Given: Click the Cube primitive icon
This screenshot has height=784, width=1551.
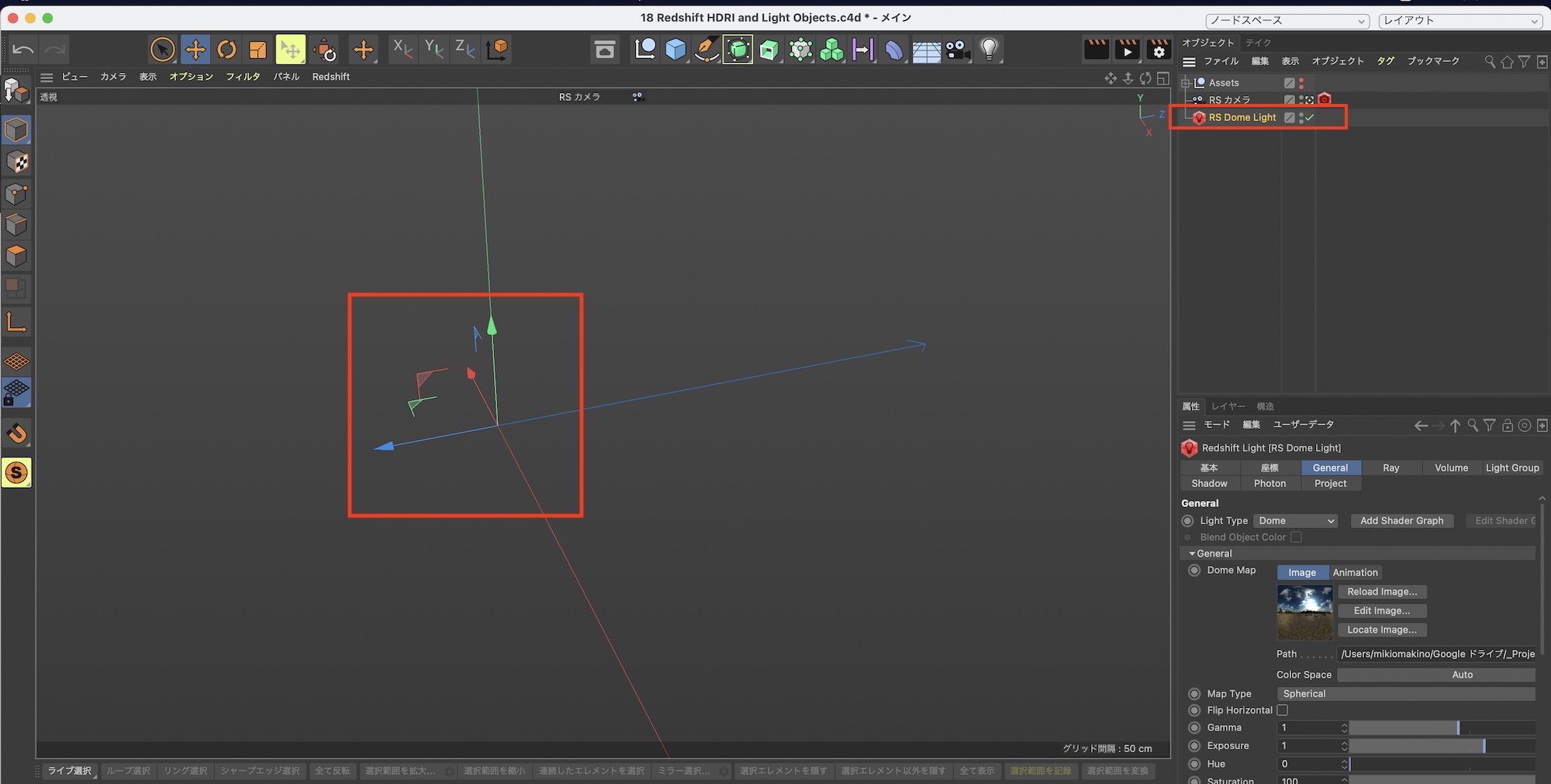Looking at the screenshot, I should 676,50.
